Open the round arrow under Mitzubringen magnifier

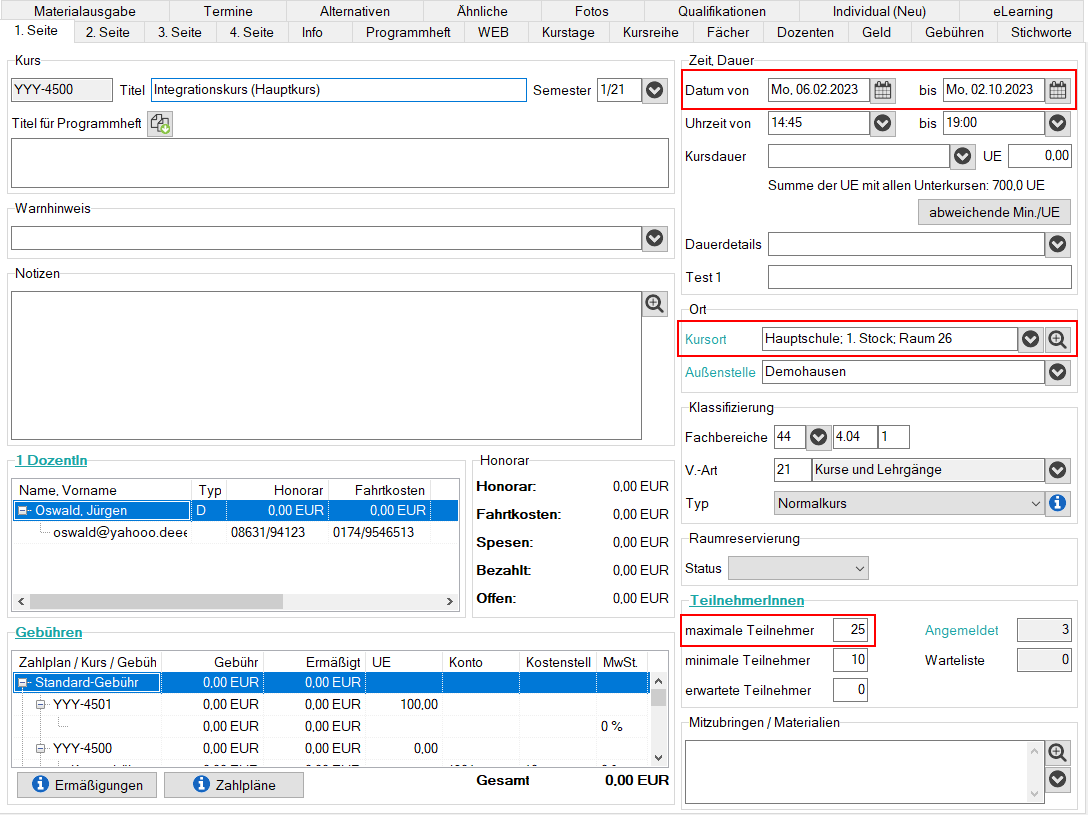(1057, 779)
